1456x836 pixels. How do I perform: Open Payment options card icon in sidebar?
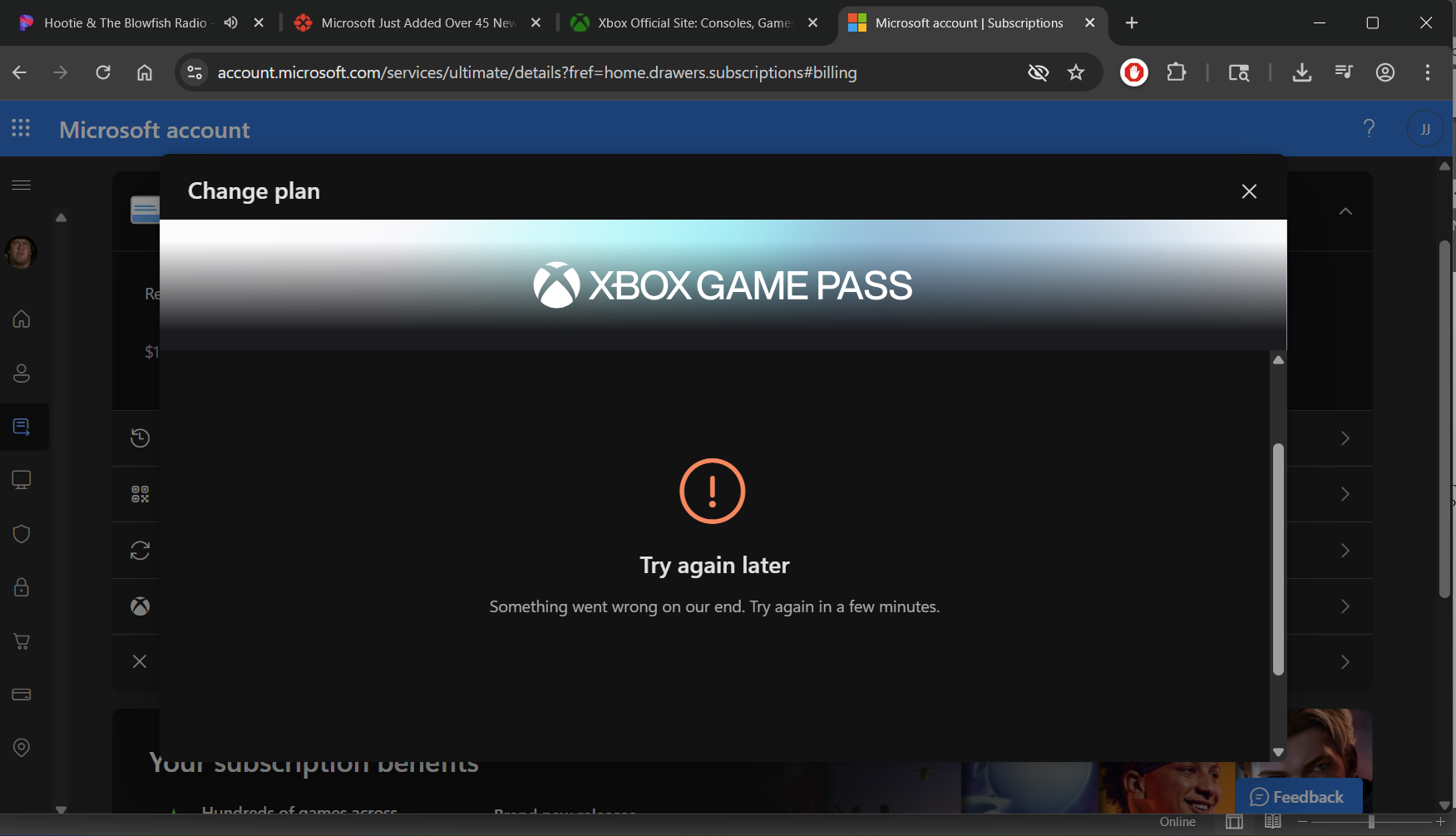coord(22,695)
